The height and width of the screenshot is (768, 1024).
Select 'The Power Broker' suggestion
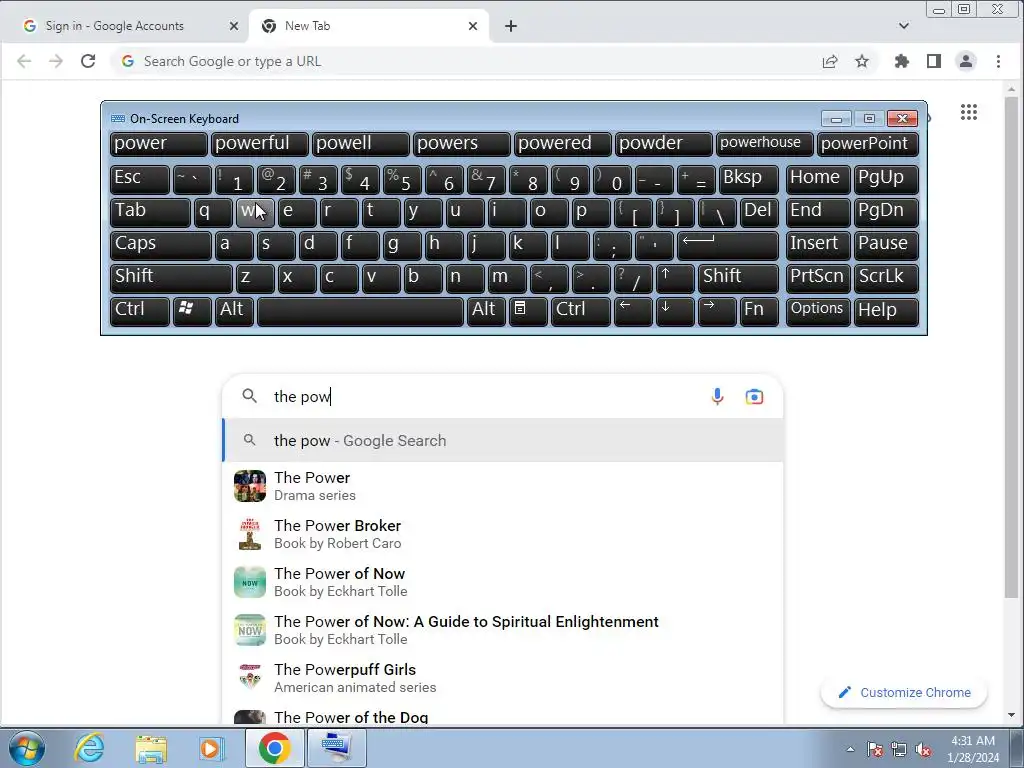click(502, 534)
